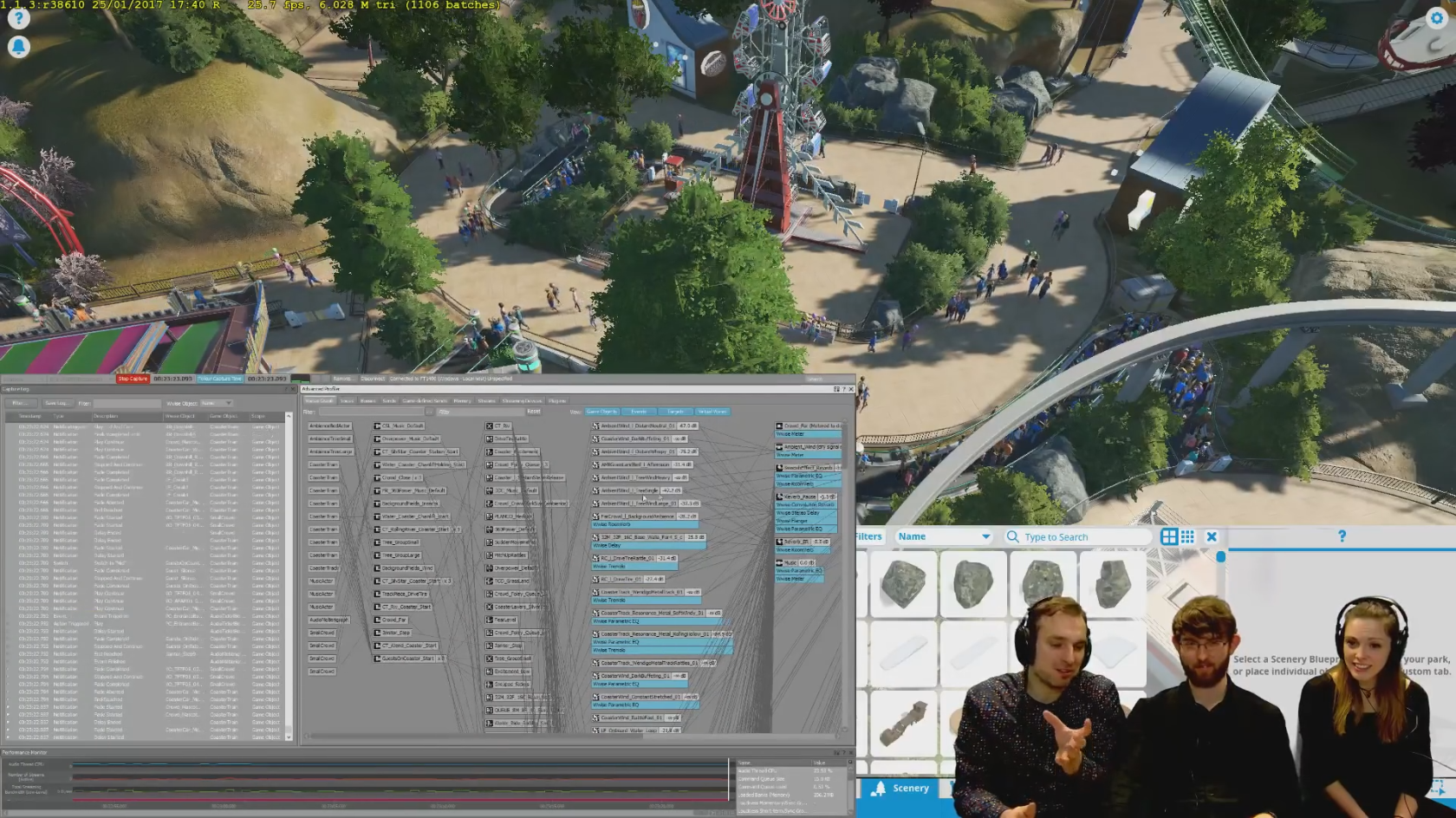Viewport: 1456px width, 818px height.
Task: Switch scenery browser to large grid view
Action: click(1169, 536)
